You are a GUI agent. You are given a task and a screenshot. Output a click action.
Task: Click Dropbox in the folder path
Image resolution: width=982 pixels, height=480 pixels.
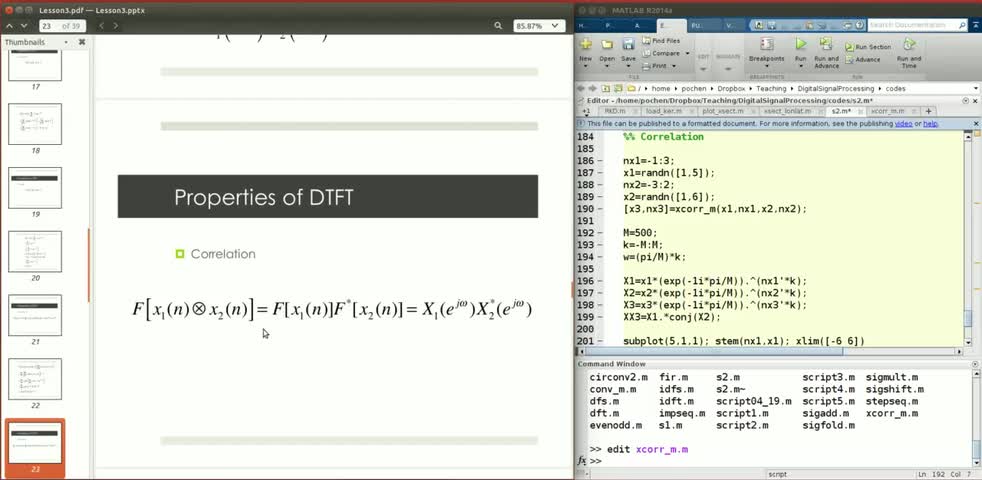(x=731, y=89)
